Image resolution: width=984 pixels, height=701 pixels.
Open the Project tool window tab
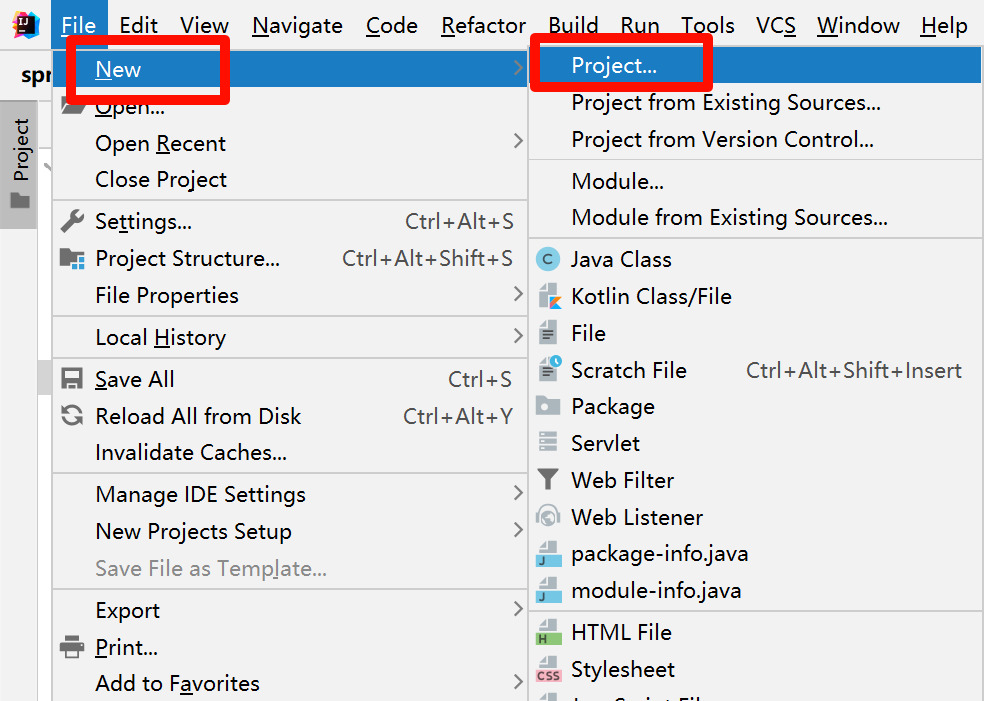coord(21,163)
